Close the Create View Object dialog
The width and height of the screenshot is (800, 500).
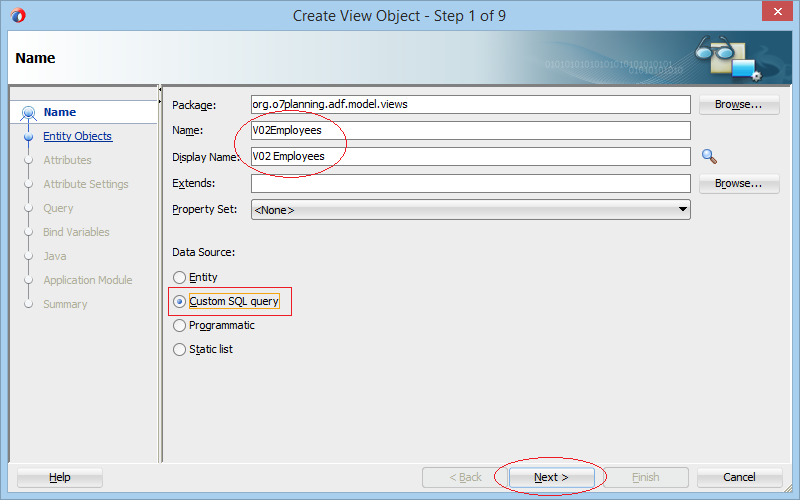tap(777, 11)
